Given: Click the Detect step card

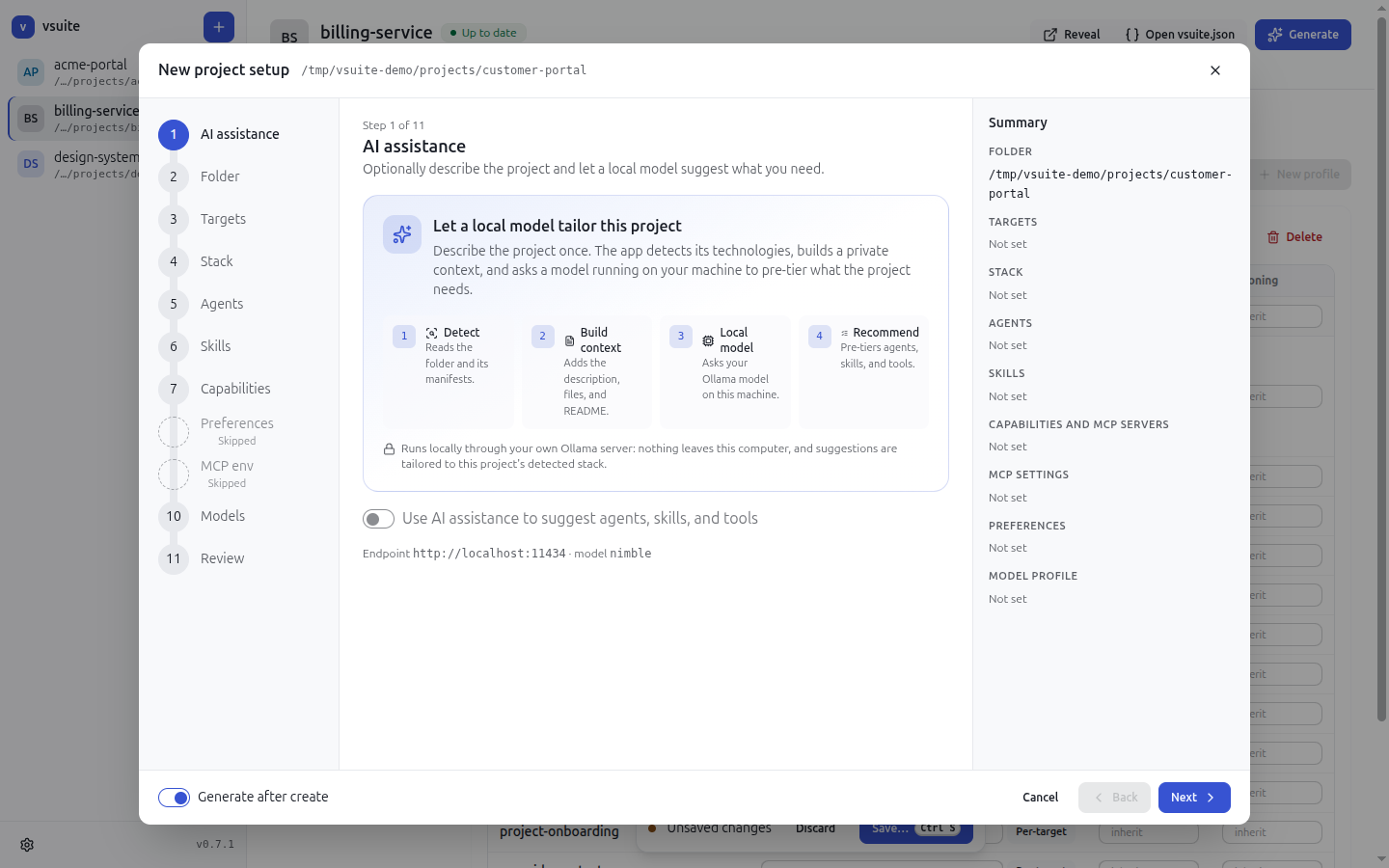Looking at the screenshot, I should (x=449, y=372).
